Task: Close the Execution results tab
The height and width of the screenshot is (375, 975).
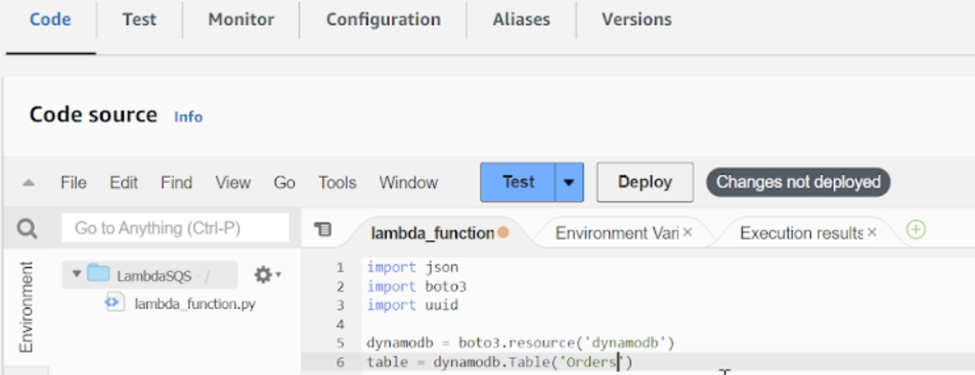Action: (x=872, y=233)
